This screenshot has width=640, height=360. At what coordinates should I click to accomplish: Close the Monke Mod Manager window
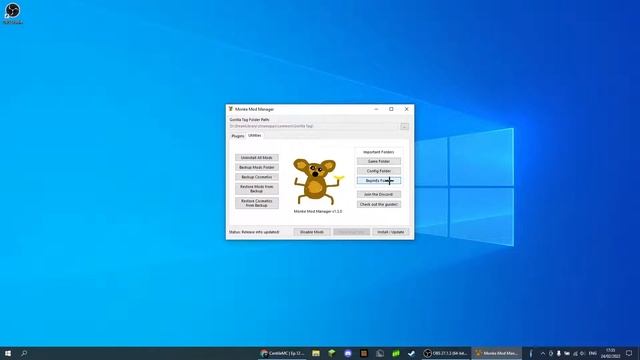click(x=407, y=109)
